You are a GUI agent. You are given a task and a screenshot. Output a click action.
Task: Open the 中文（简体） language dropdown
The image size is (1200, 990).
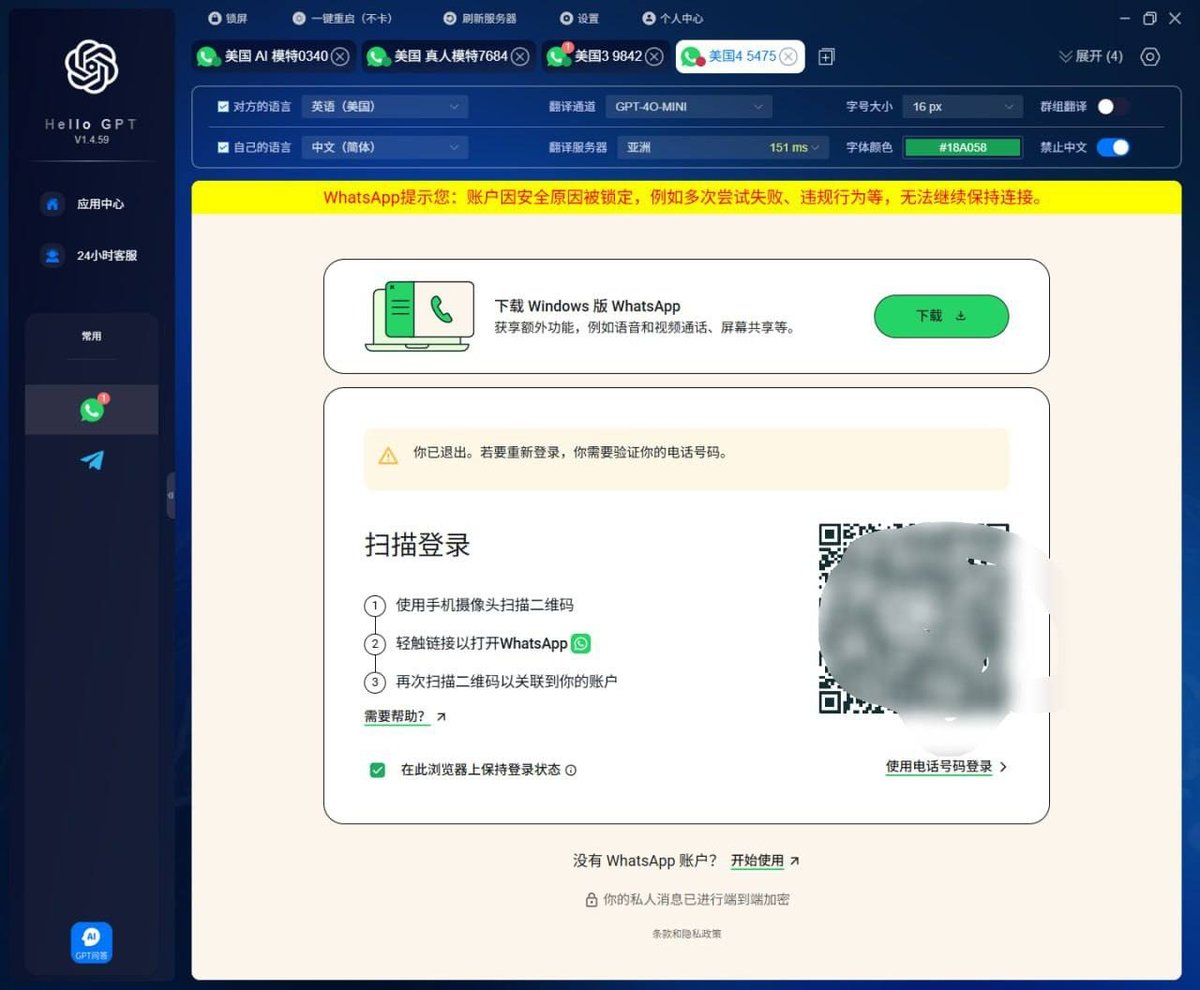(384, 147)
